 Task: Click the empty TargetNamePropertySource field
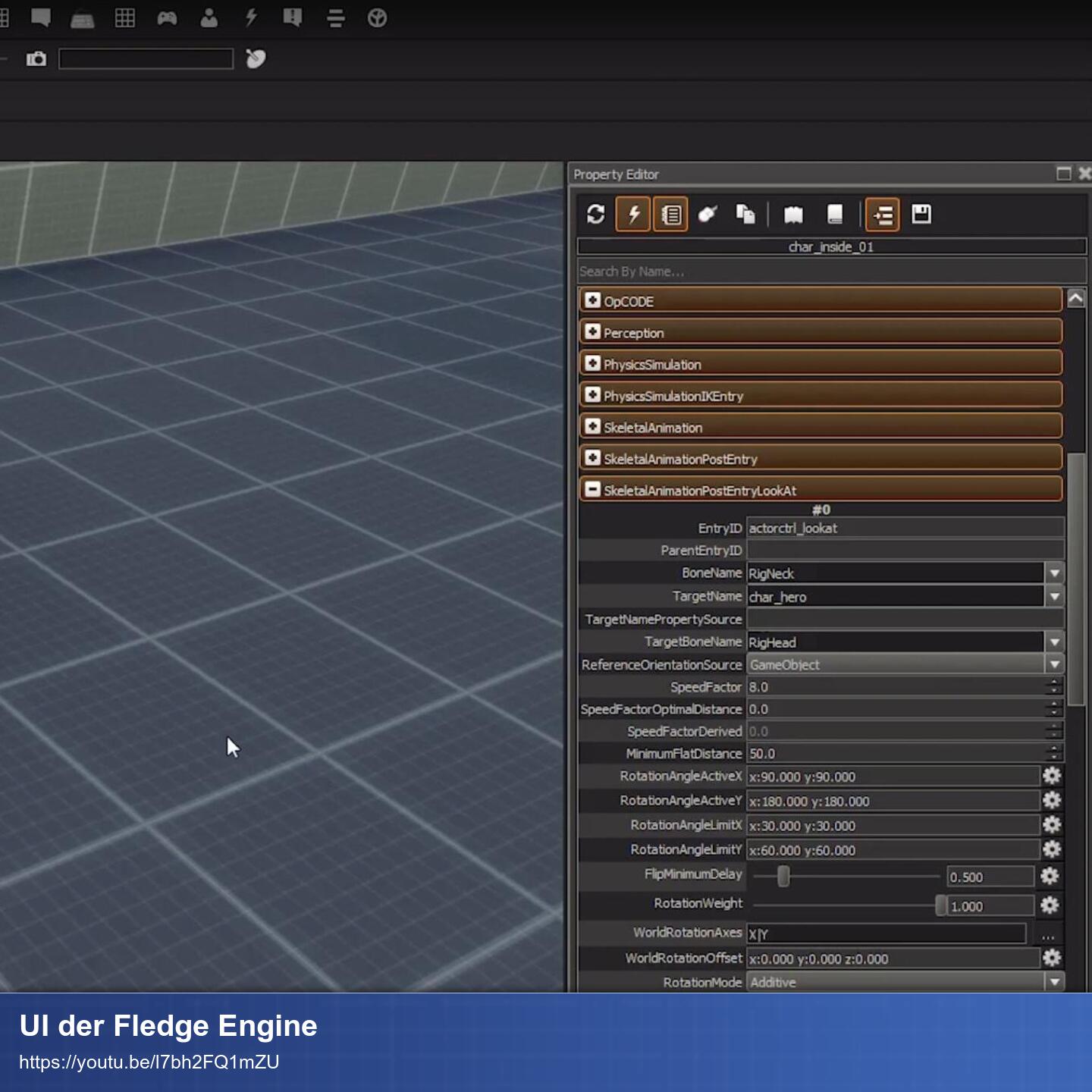pos(905,619)
